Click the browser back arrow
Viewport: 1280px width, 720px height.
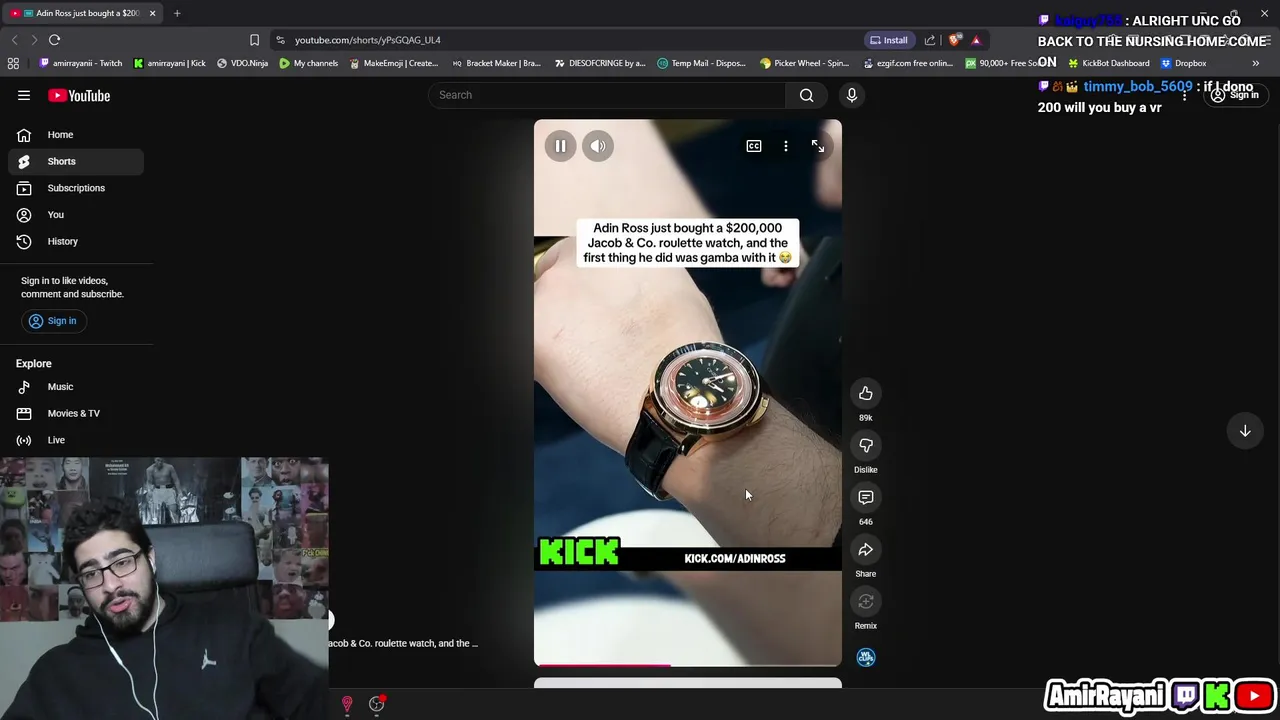coord(14,40)
